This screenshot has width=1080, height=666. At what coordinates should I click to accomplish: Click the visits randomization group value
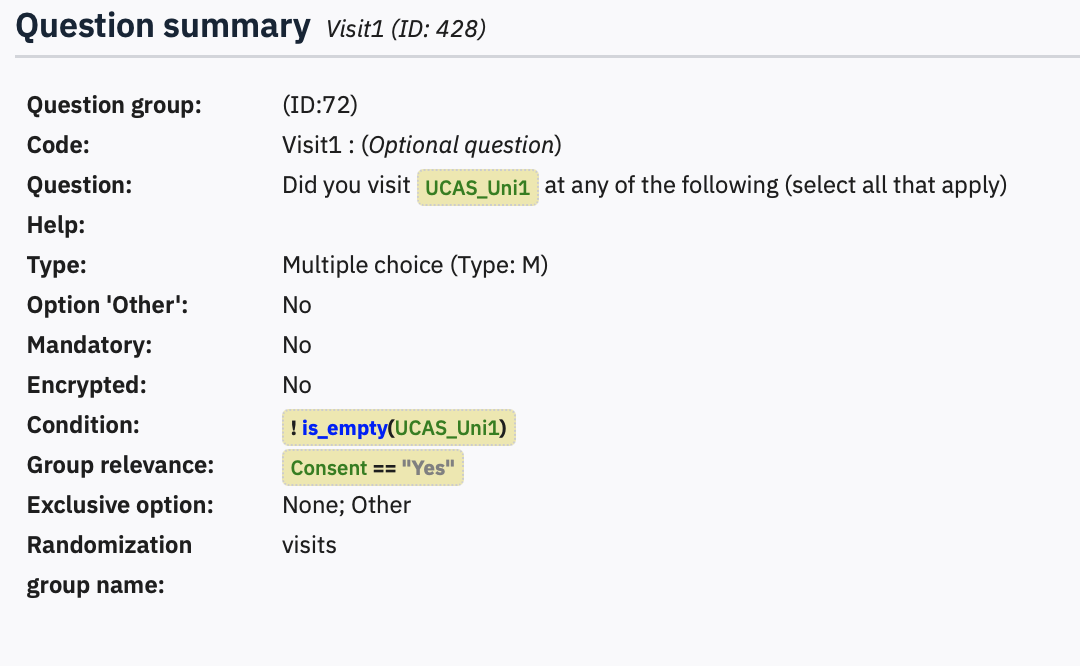[310, 545]
